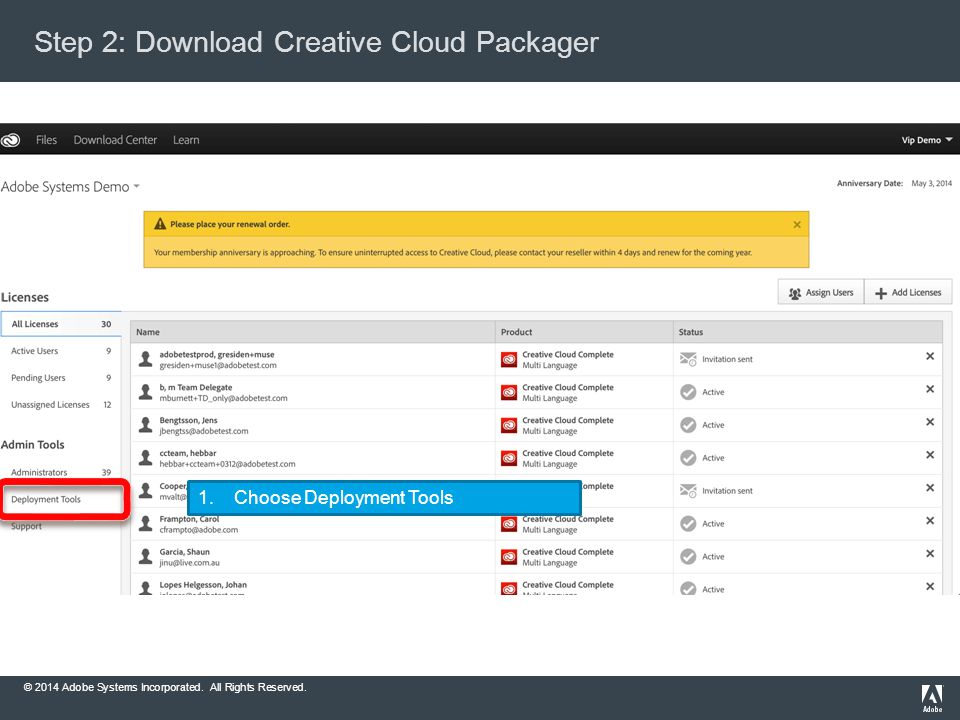Select the Unassigned Licenses filter
Screen dimensions: 960x720
click(61, 405)
